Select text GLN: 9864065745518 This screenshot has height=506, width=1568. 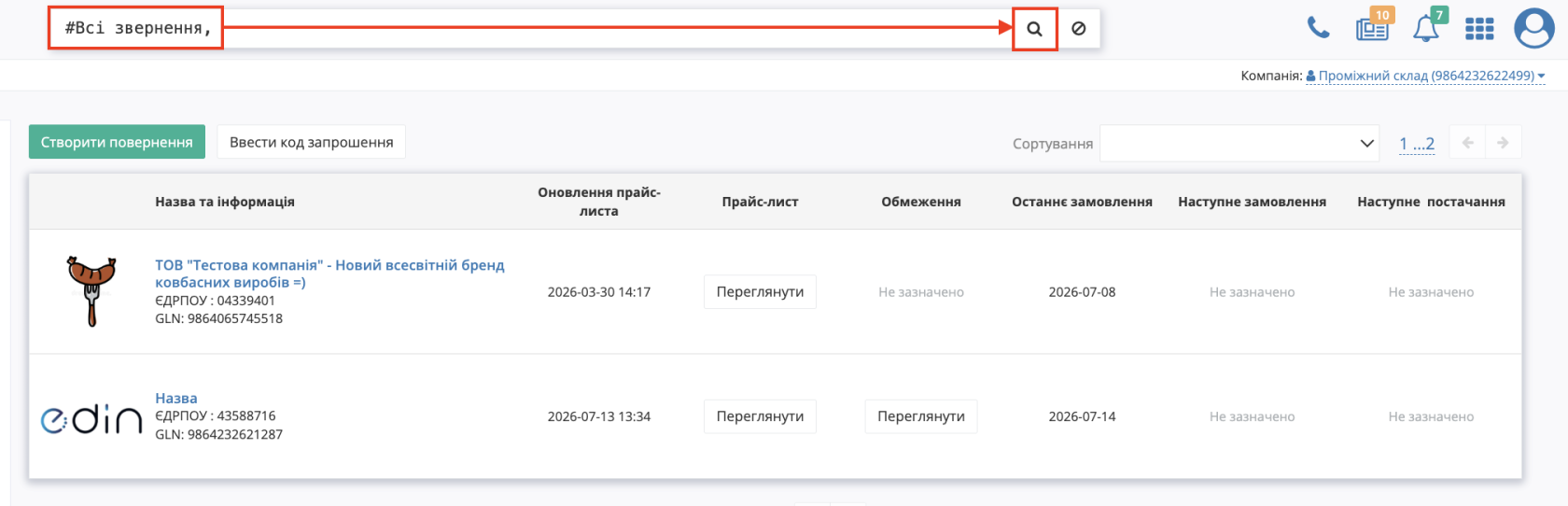(x=218, y=318)
